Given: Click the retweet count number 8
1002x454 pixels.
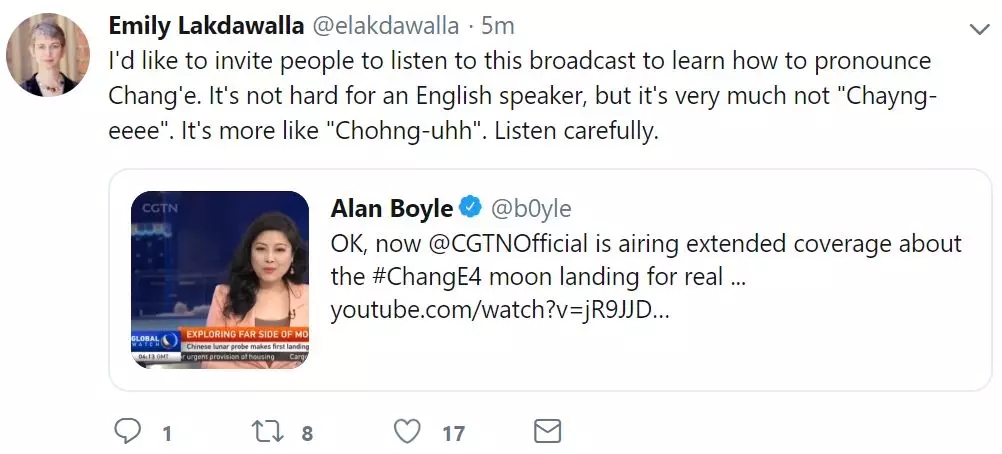Looking at the screenshot, I should [x=307, y=433].
